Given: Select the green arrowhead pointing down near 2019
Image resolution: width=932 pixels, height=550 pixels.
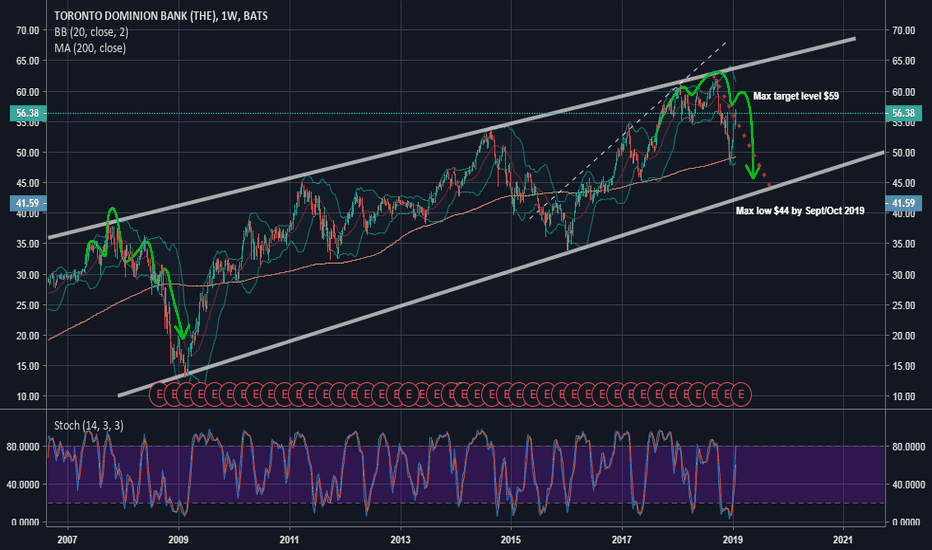Looking at the screenshot, I should click(753, 173).
